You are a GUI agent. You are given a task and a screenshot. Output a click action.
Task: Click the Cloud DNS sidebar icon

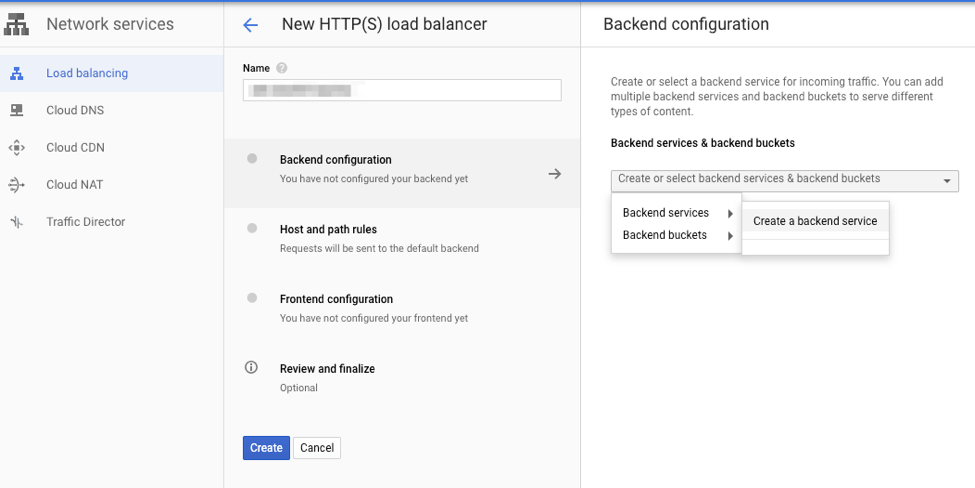click(x=16, y=110)
